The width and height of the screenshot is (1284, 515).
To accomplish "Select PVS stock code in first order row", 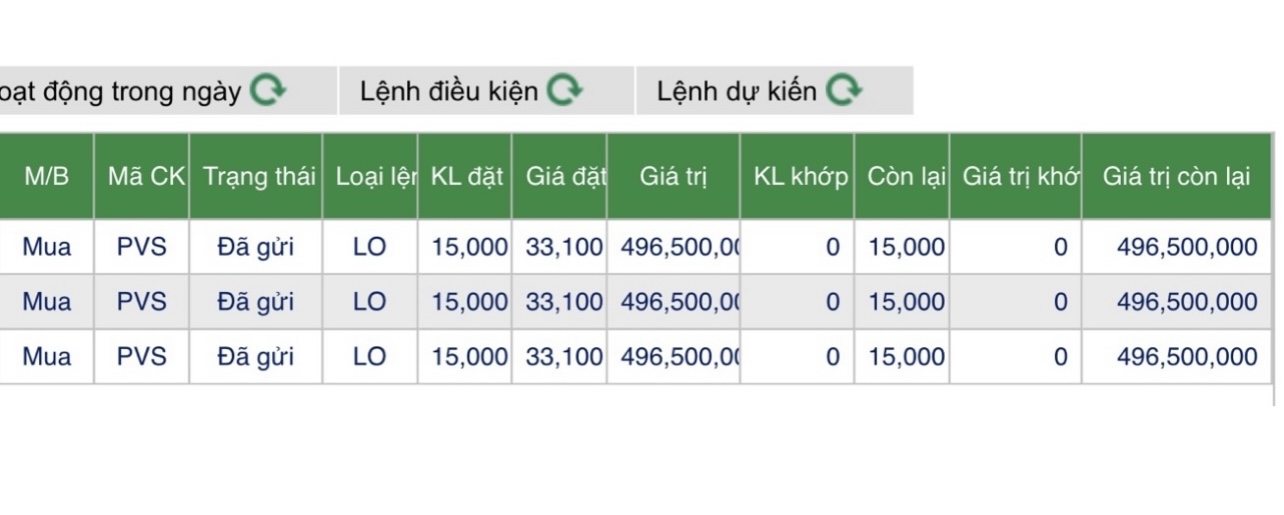I will (142, 247).
